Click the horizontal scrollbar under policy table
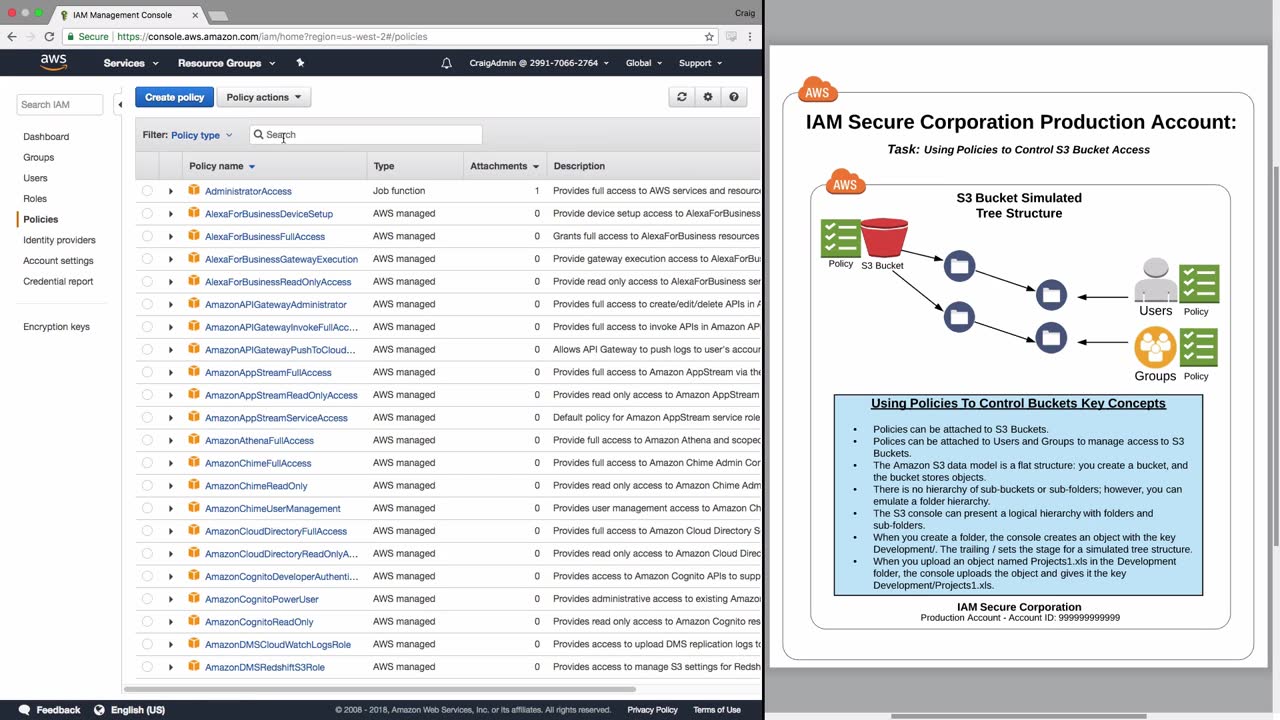This screenshot has height=720, width=1280. (380, 689)
